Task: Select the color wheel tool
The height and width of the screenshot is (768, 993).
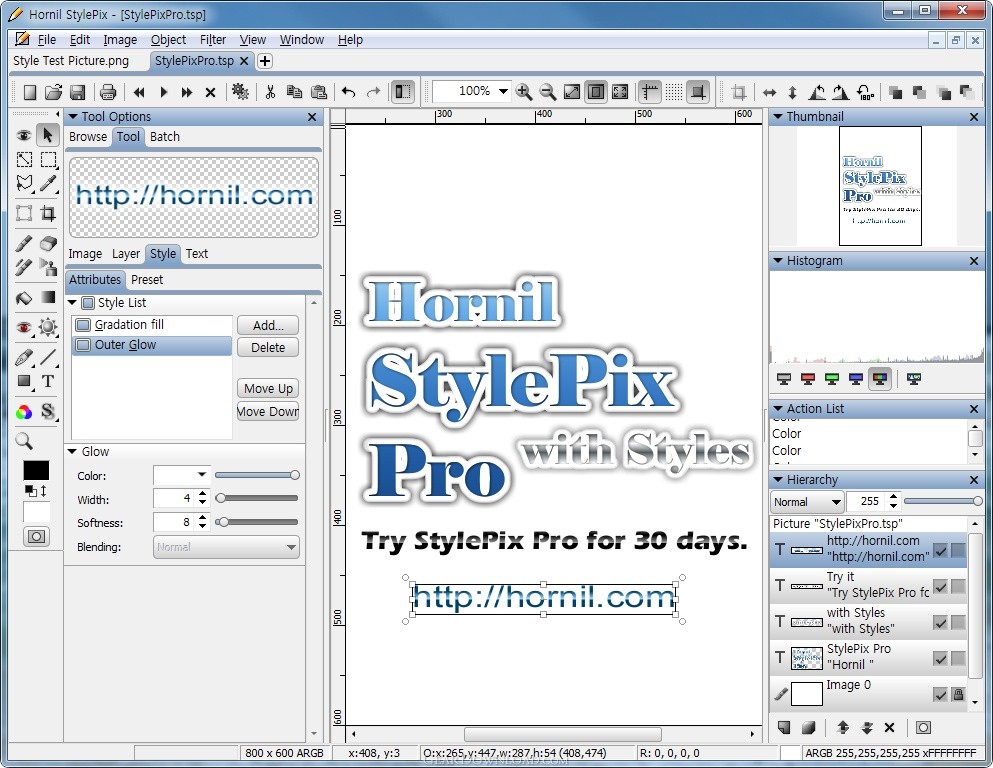Action: pyautogui.click(x=24, y=413)
